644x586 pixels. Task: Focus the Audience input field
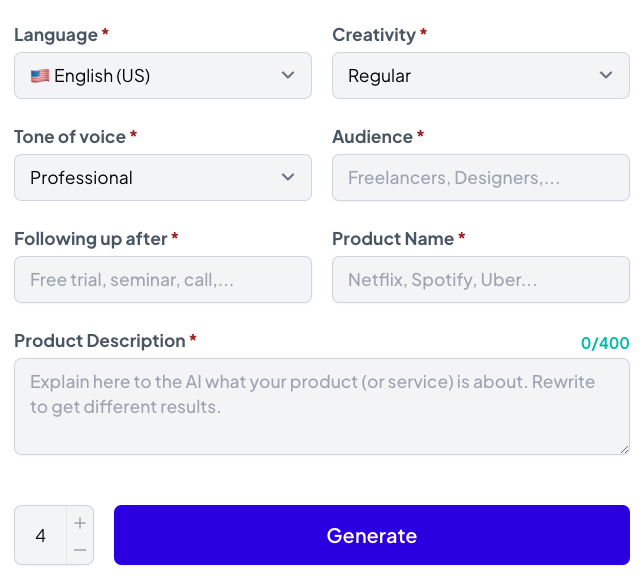pos(480,178)
